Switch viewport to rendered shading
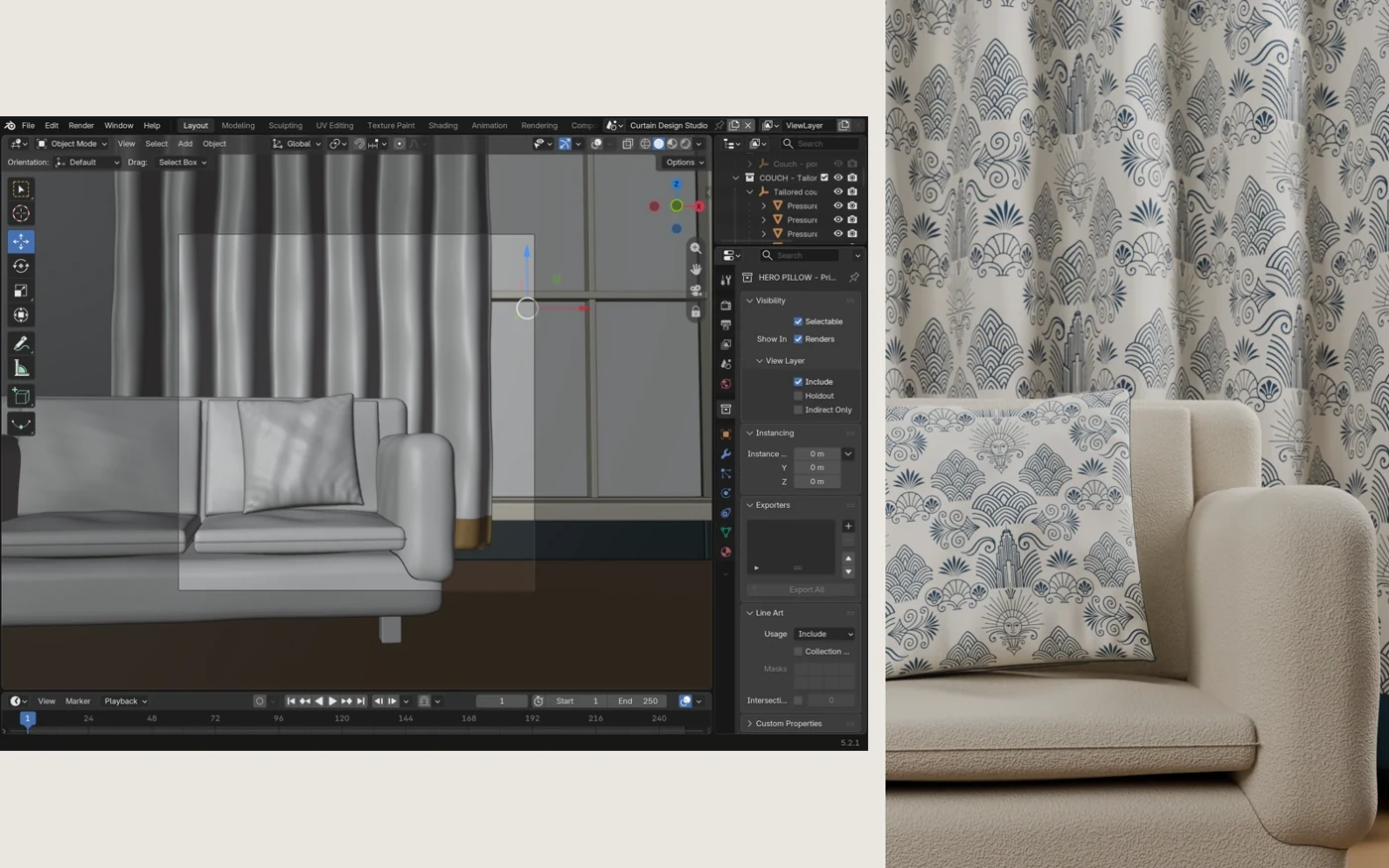This screenshot has width=1389, height=868. coord(686,144)
